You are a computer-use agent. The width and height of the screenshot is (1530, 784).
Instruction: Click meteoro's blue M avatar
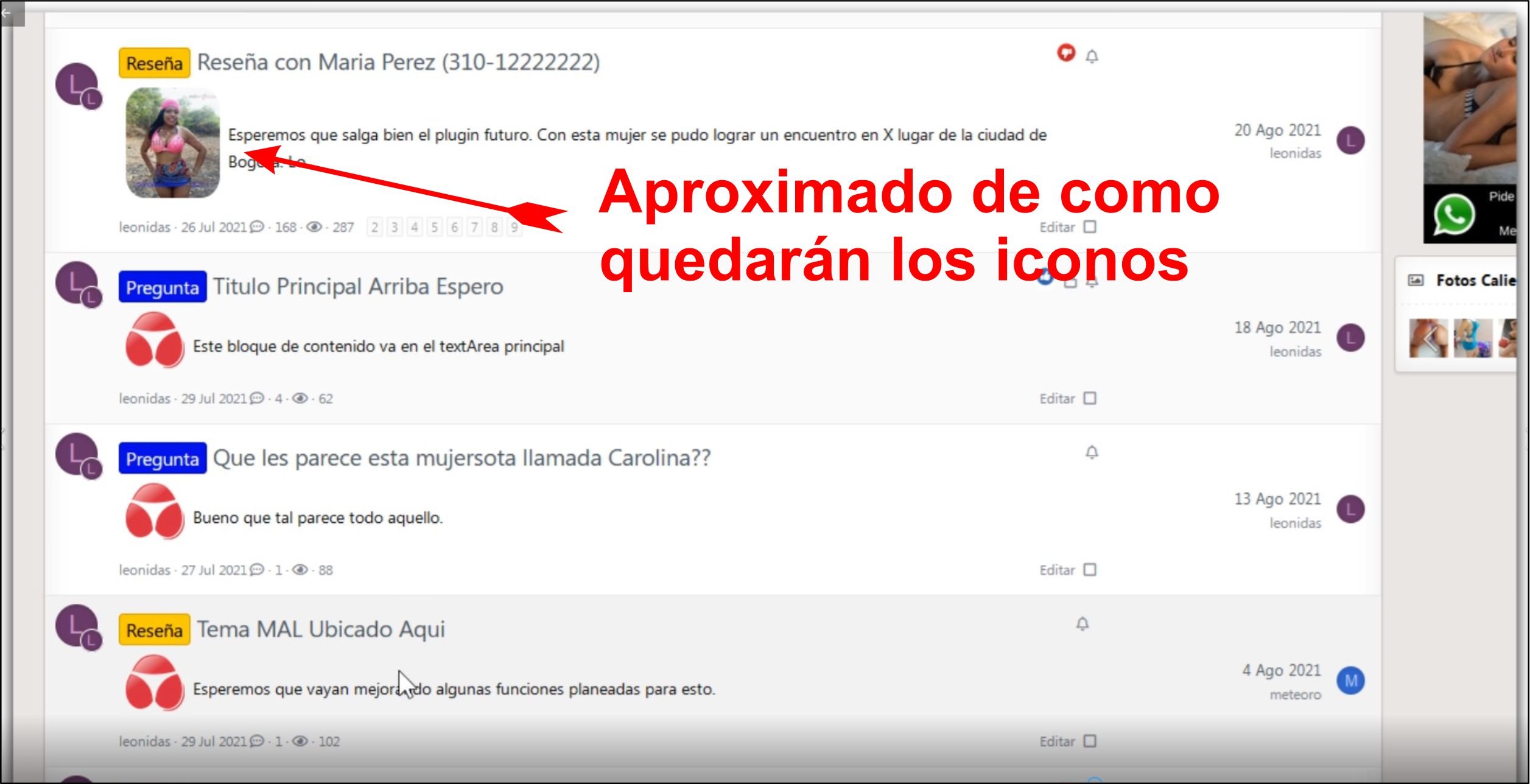click(1350, 681)
